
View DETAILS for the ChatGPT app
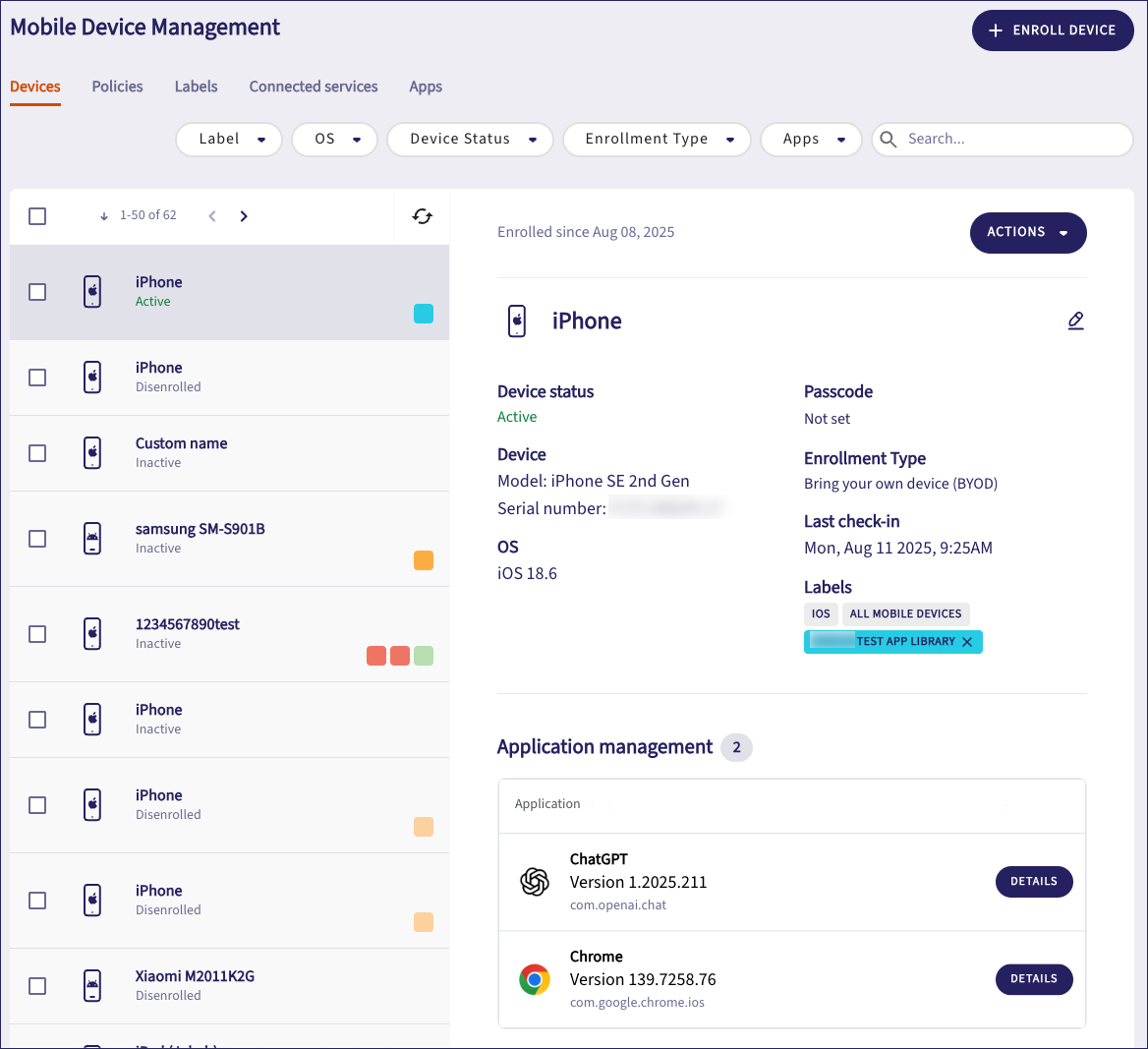coord(1034,882)
